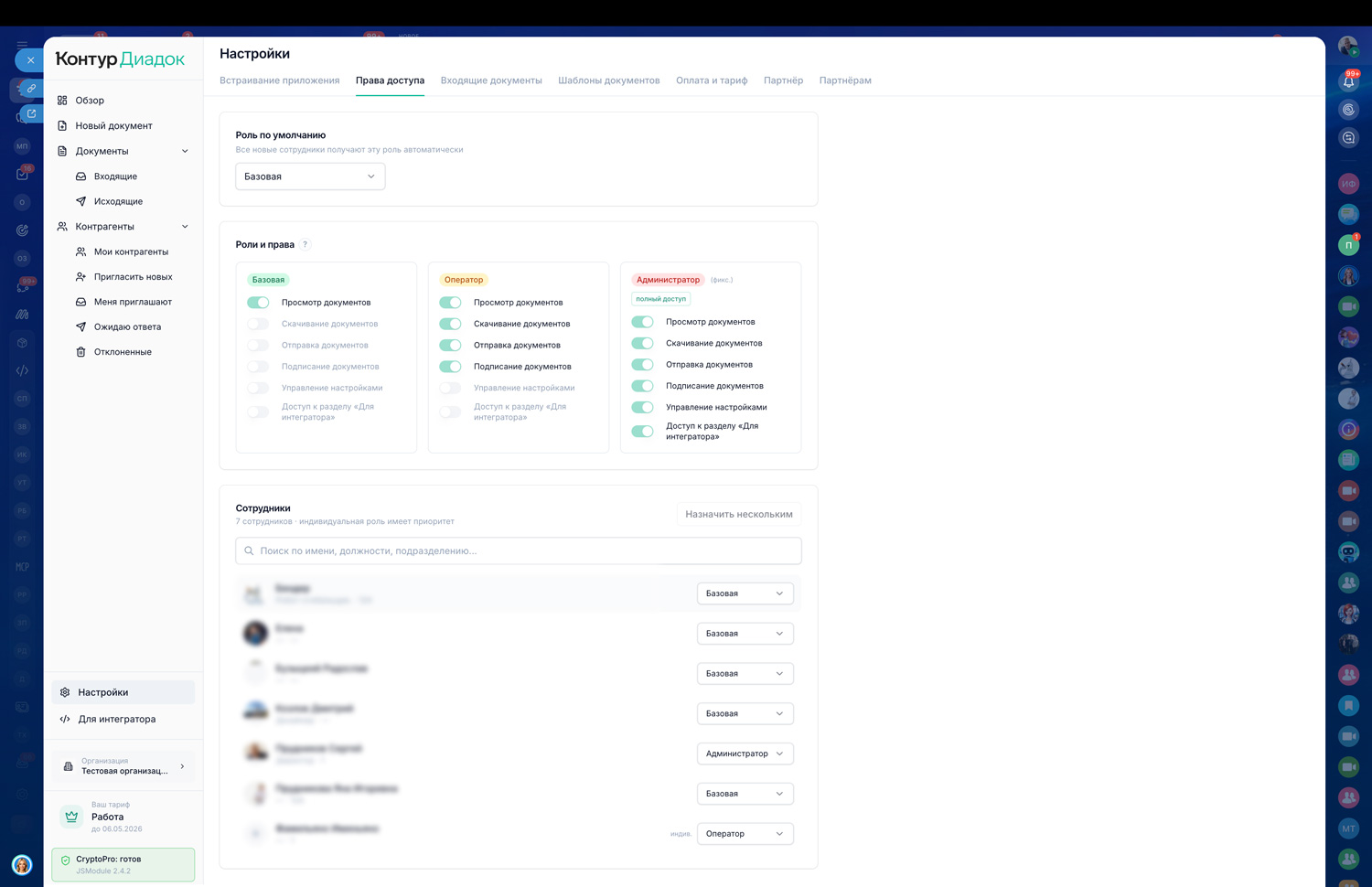Click the Новый документ file icon
Screen dimensions: 1372x887
(62, 125)
